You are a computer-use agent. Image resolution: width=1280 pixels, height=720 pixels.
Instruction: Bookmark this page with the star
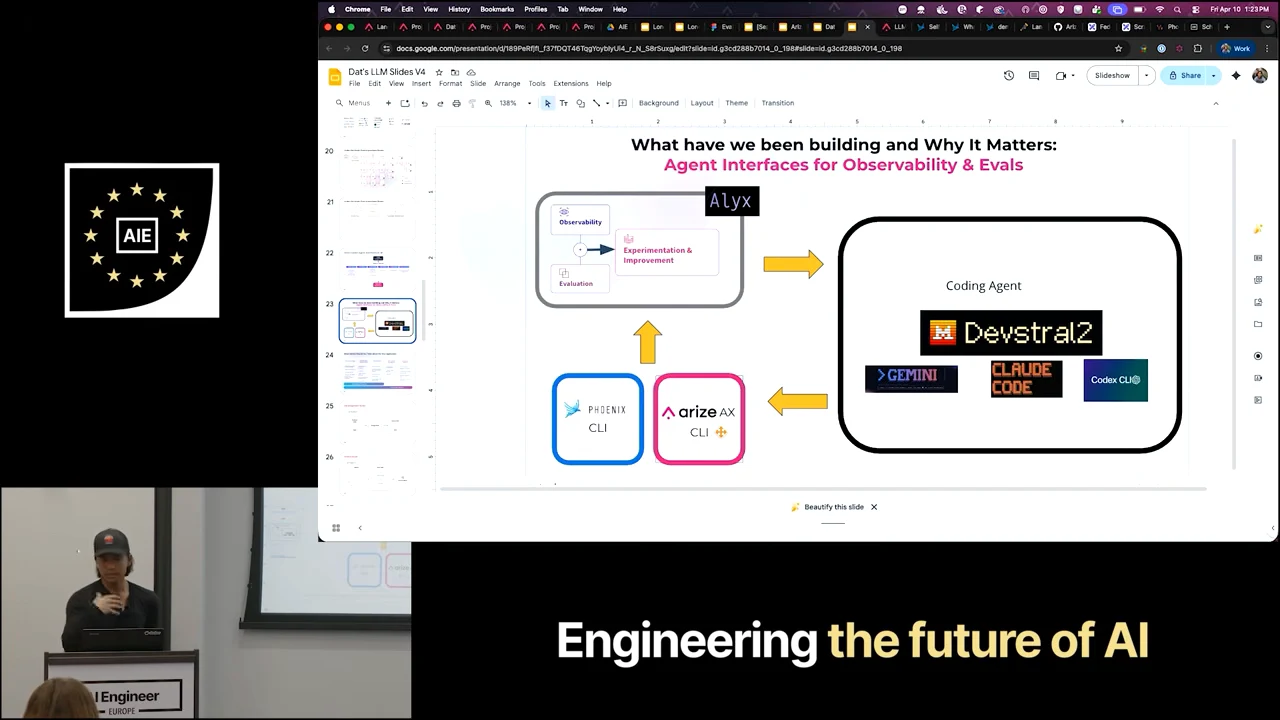(1119, 48)
